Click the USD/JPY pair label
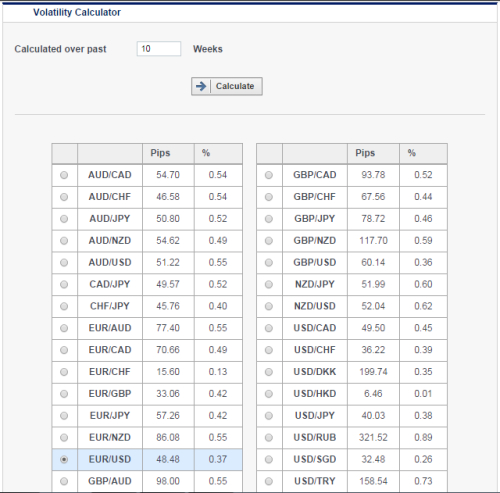Screen dimensions: 500x493 tap(315, 416)
